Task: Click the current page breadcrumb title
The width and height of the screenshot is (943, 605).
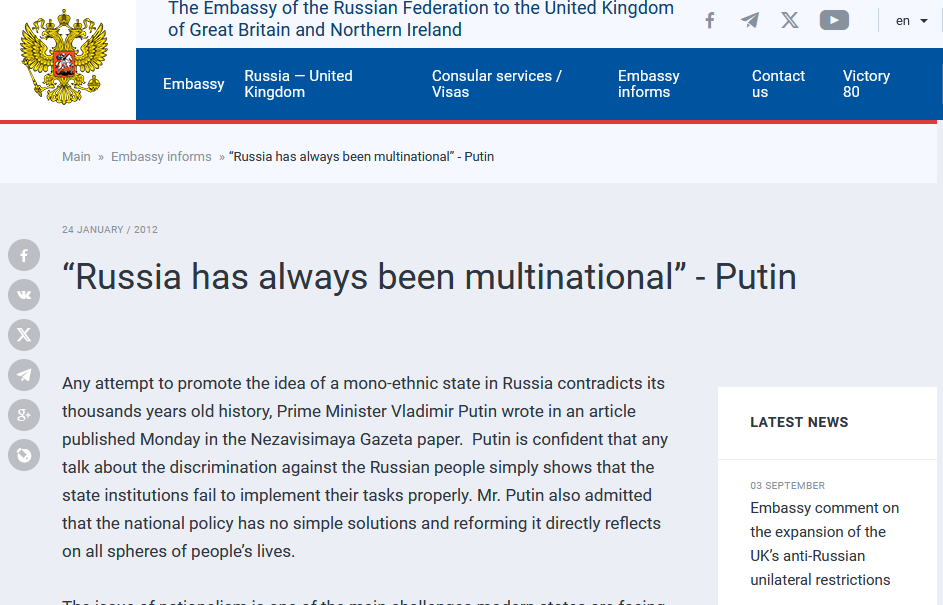Action: [x=361, y=156]
